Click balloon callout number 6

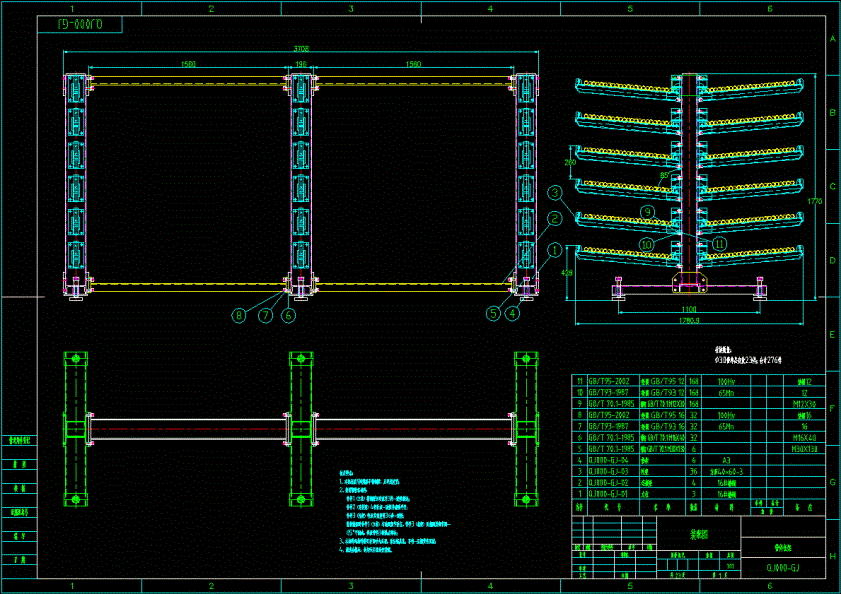(x=288, y=316)
